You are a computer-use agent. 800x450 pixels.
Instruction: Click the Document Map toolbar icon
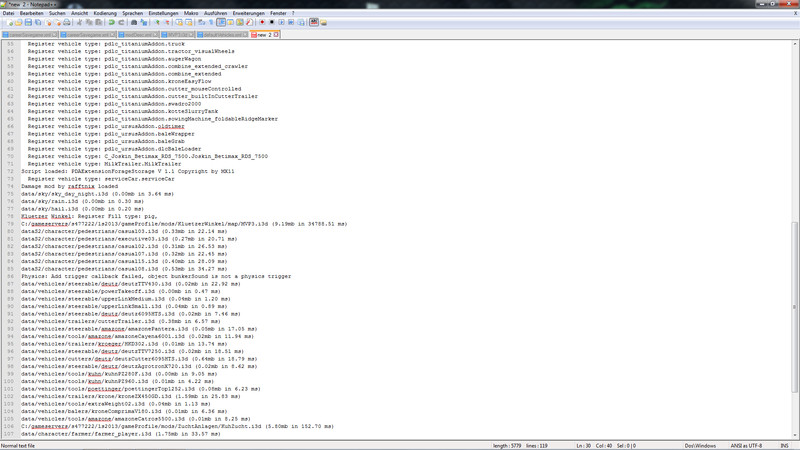click(240, 22)
